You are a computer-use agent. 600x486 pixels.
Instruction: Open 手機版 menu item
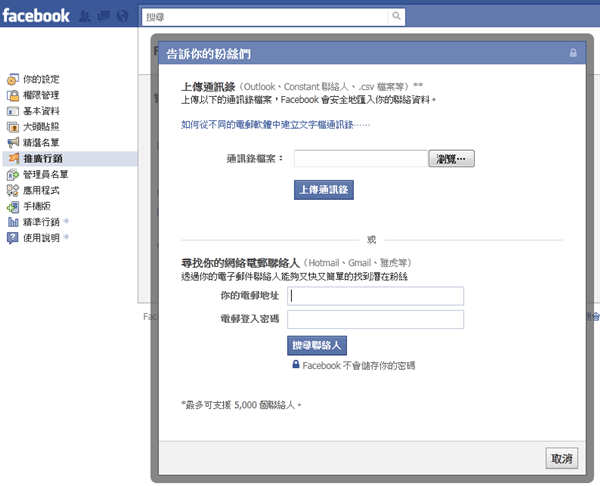click(x=37, y=206)
